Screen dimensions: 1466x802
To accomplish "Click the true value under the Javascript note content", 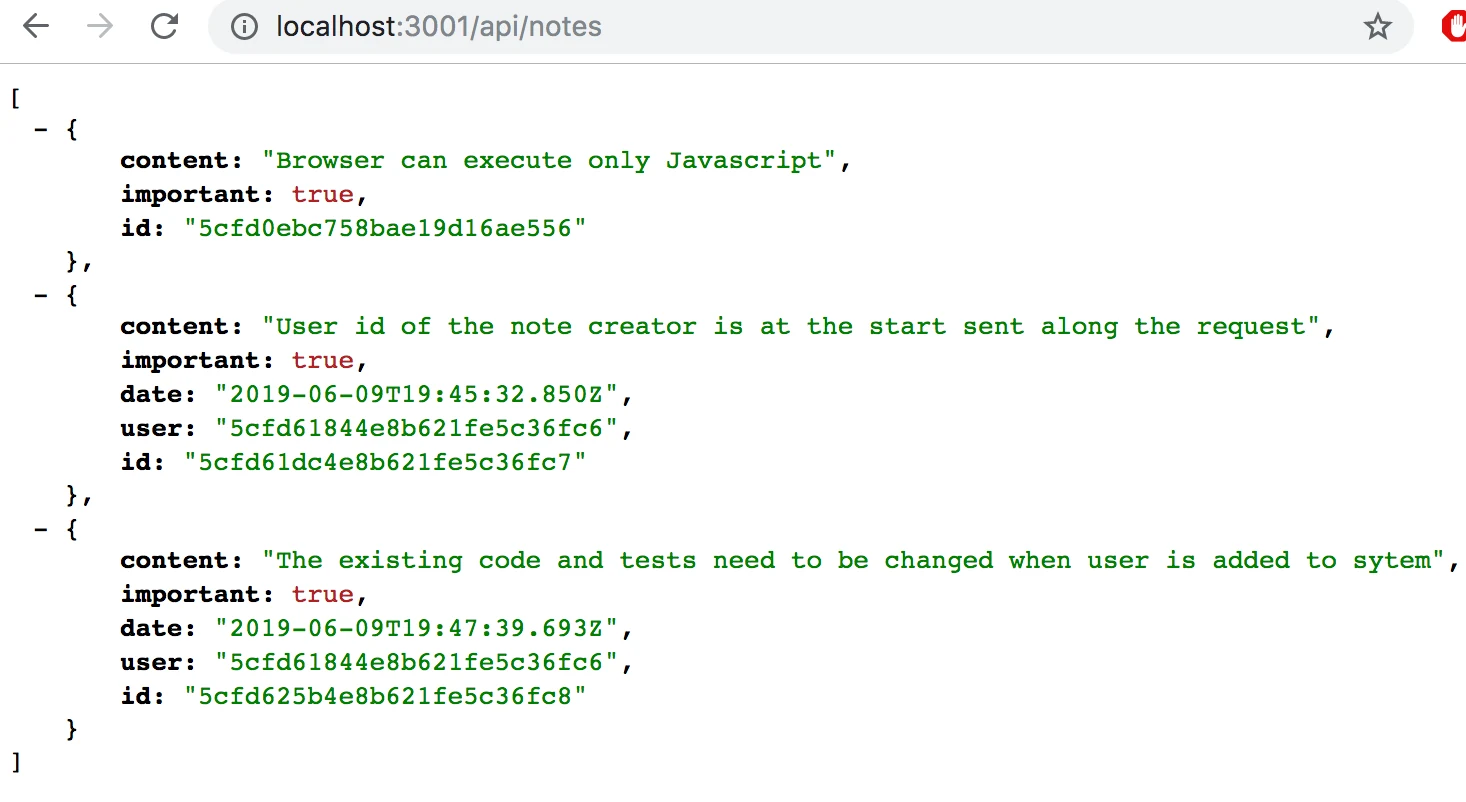I will point(322,195).
